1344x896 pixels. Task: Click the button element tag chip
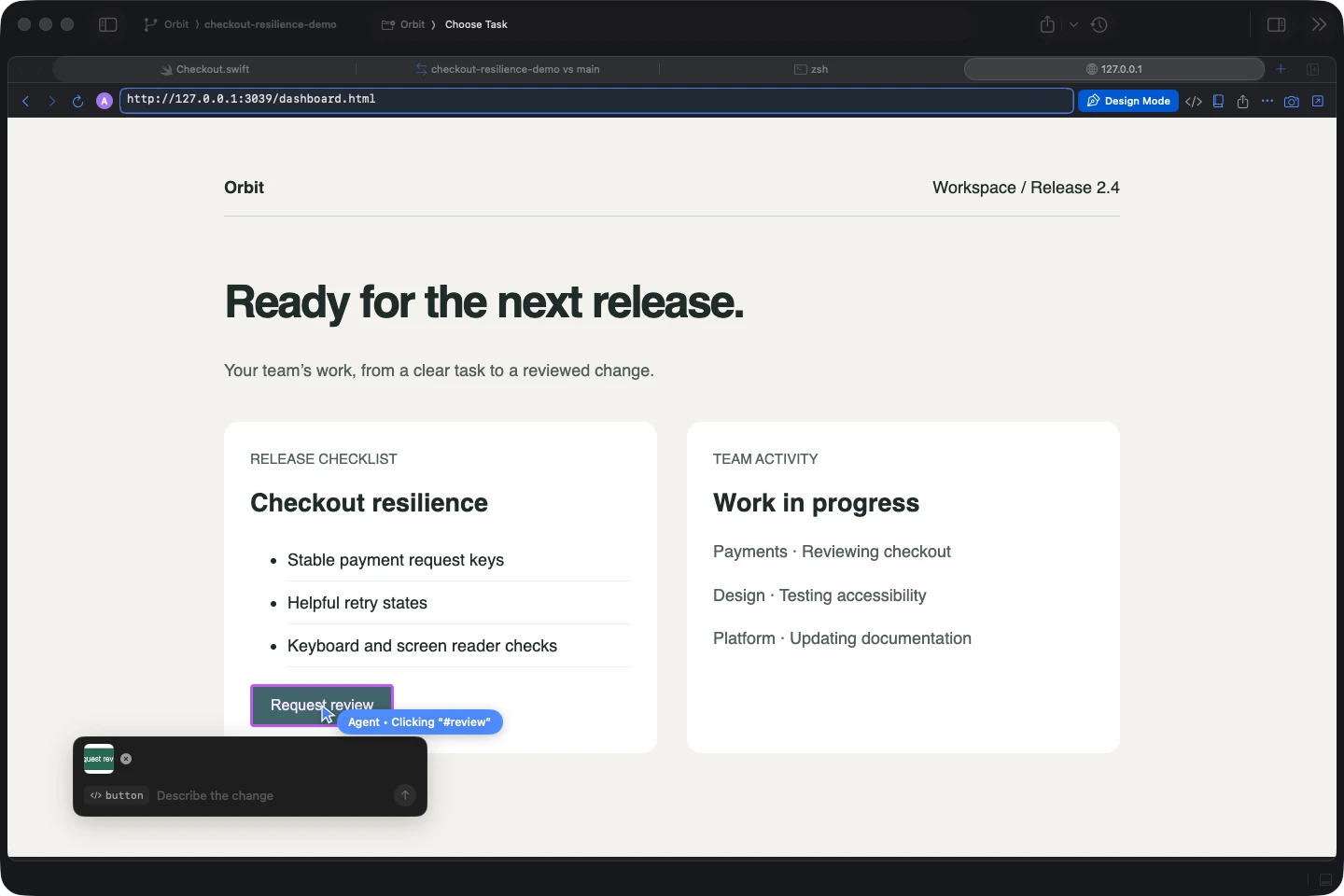(117, 795)
